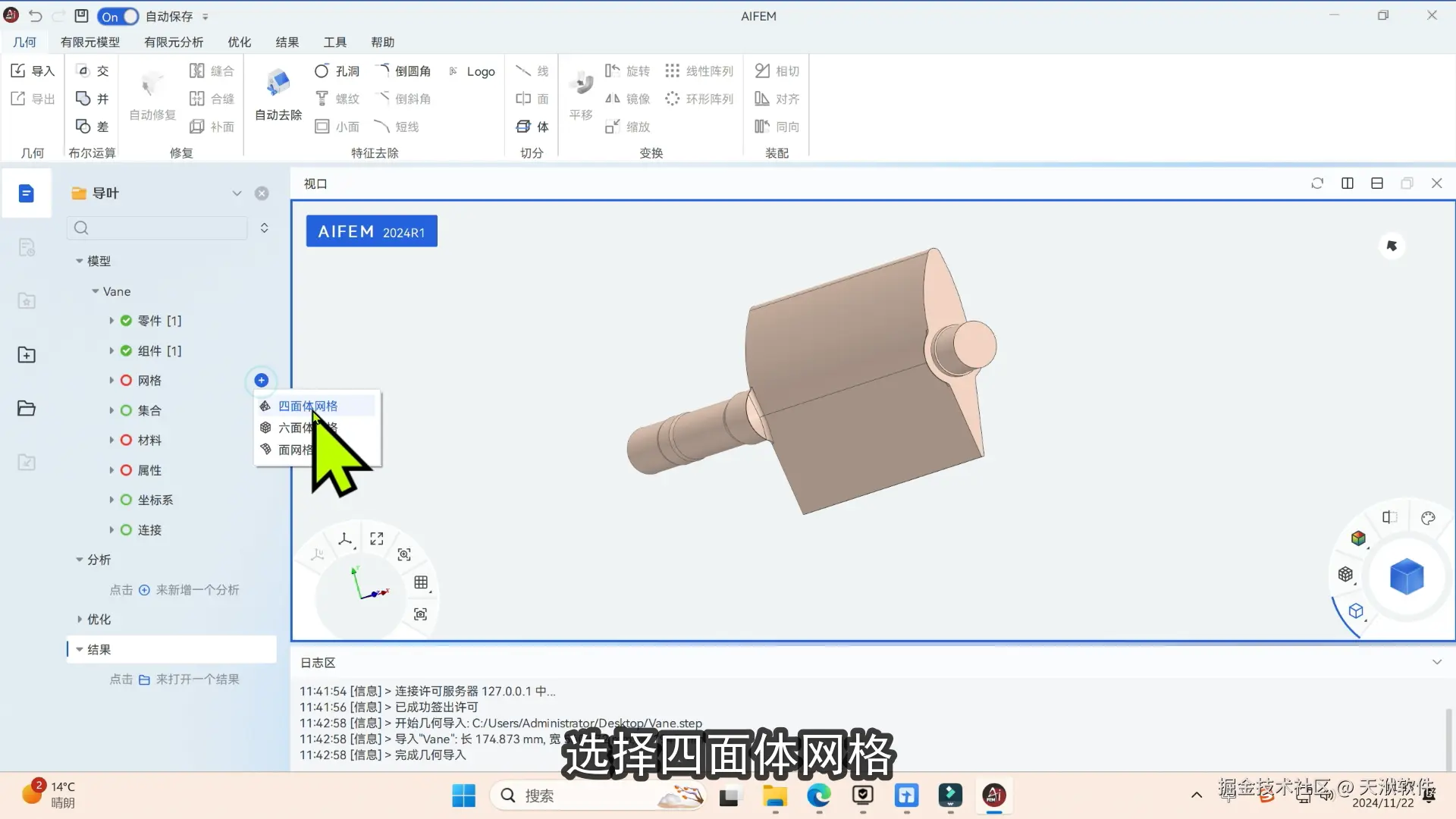Click the 导入 import geometry icon
The image size is (1456, 819).
click(32, 71)
